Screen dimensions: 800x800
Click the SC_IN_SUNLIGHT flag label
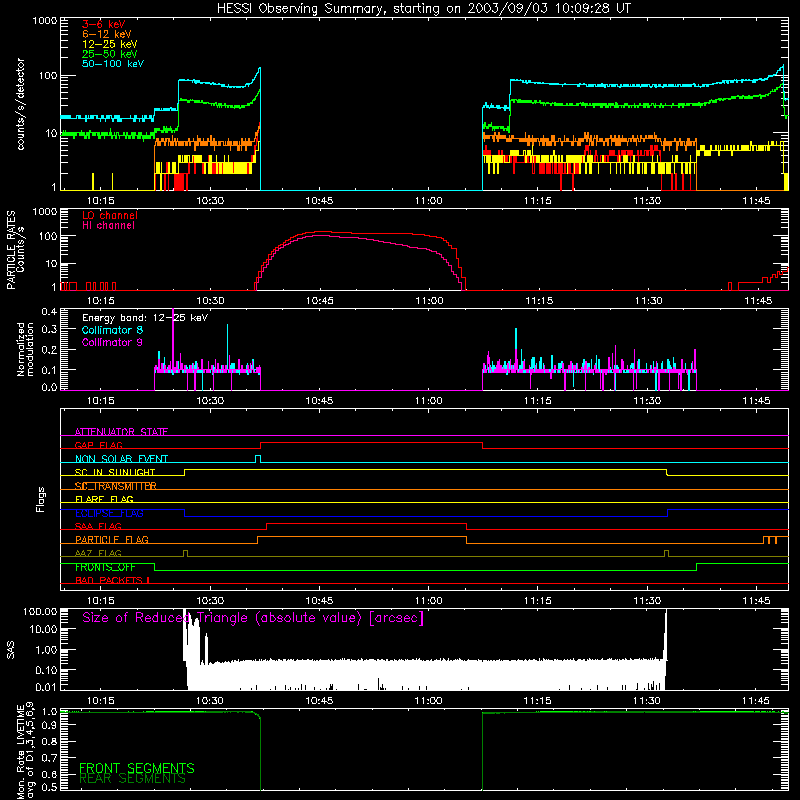115,472
